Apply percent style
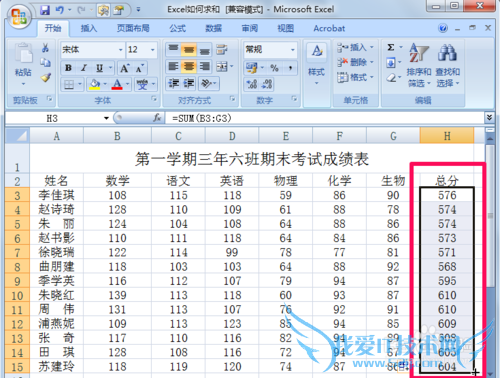 point(274,68)
